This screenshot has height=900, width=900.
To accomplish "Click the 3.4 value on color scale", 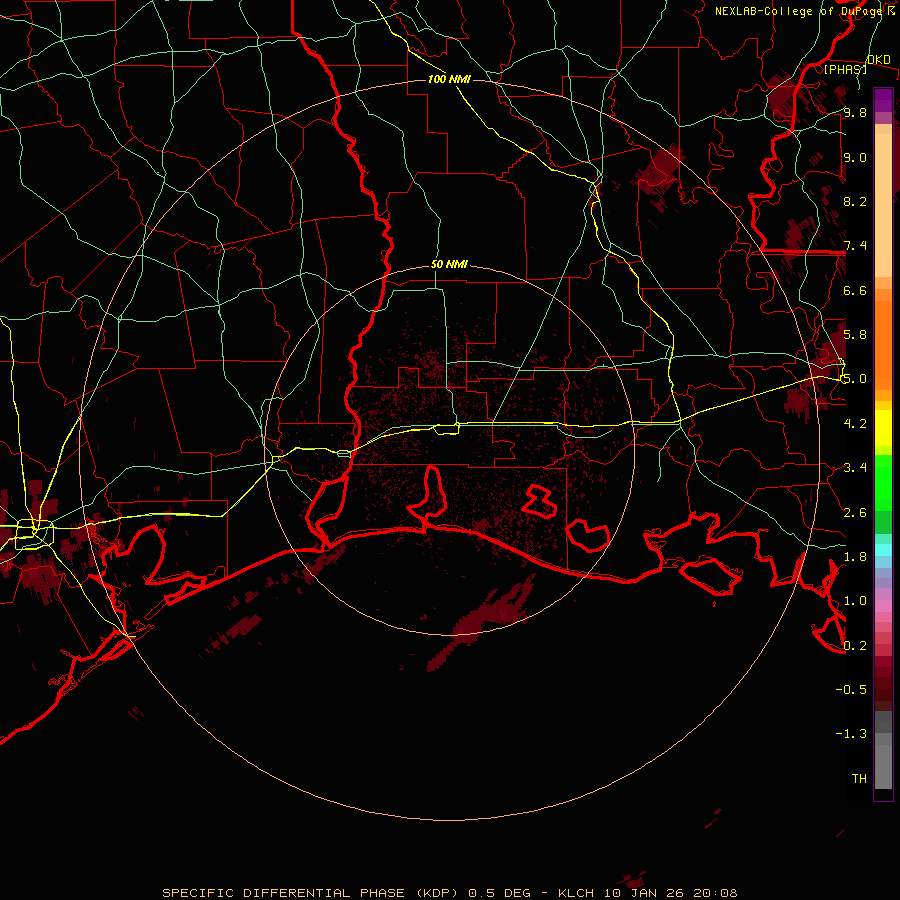I will pos(855,468).
